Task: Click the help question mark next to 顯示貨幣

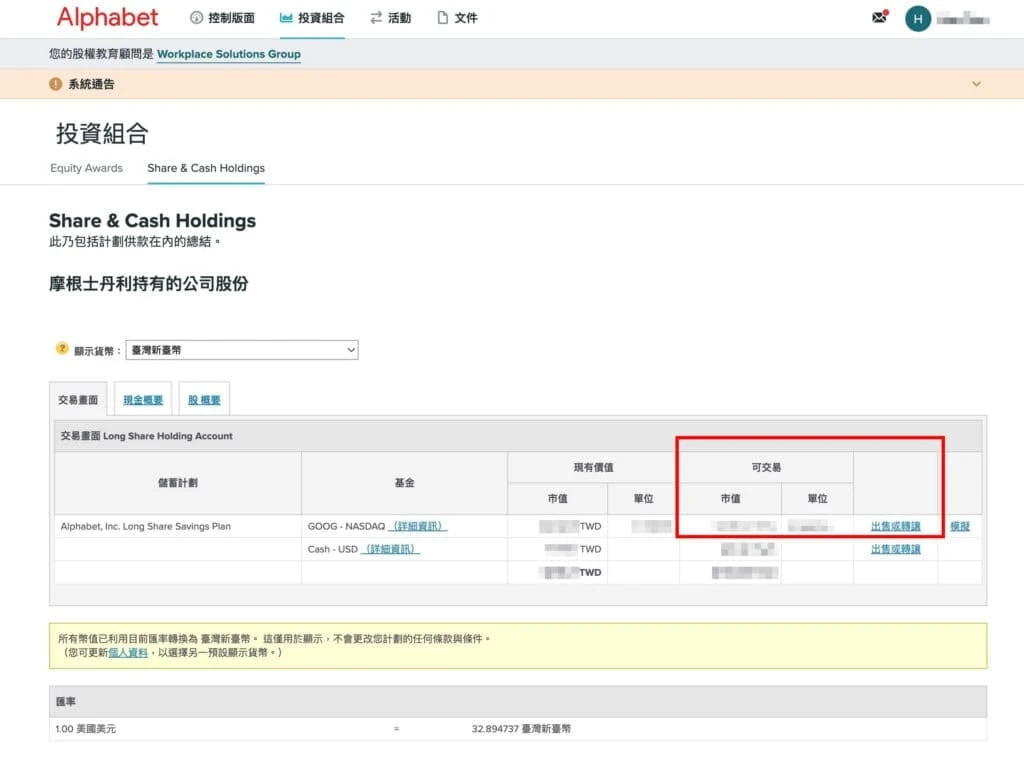Action: coord(62,349)
